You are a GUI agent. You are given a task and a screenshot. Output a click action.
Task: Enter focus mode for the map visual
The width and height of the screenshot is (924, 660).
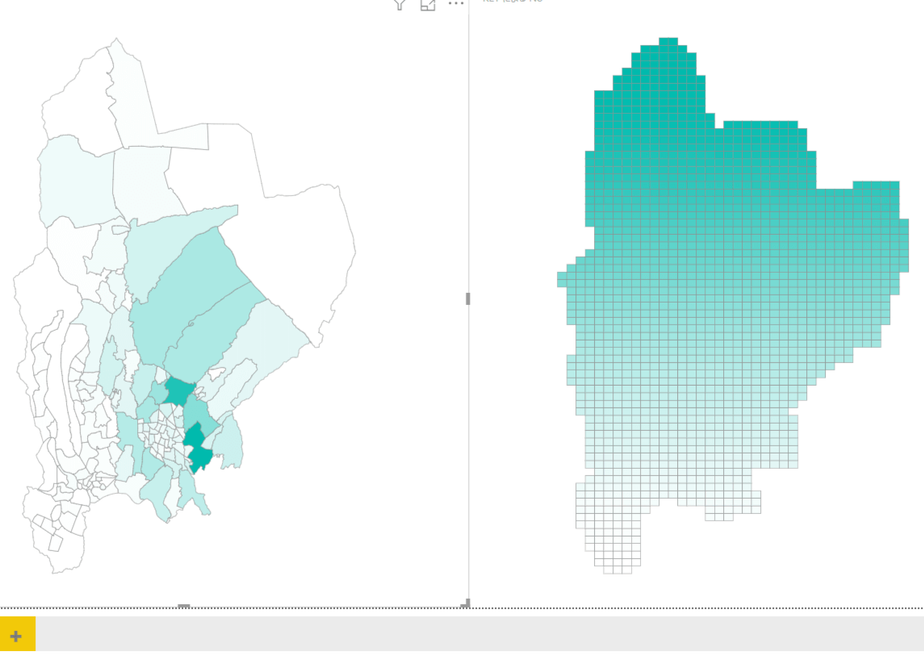point(428,5)
